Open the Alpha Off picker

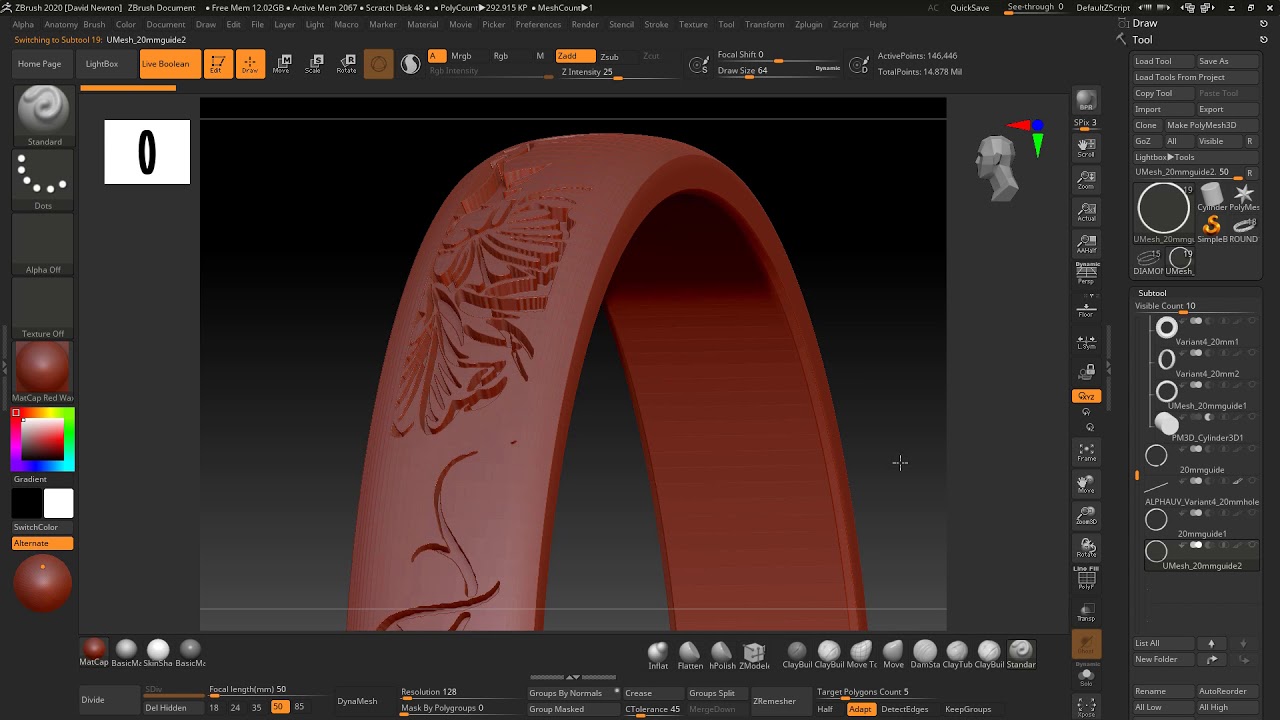43,245
